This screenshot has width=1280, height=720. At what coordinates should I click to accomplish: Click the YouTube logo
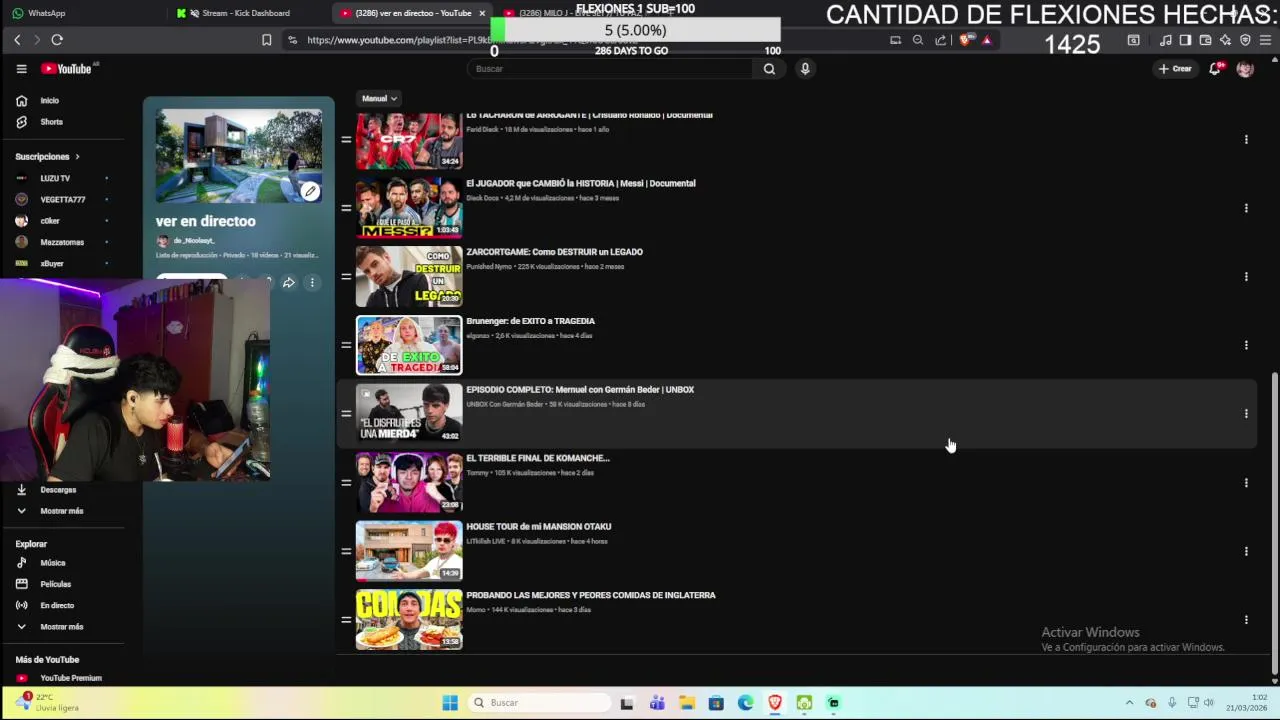(68, 69)
